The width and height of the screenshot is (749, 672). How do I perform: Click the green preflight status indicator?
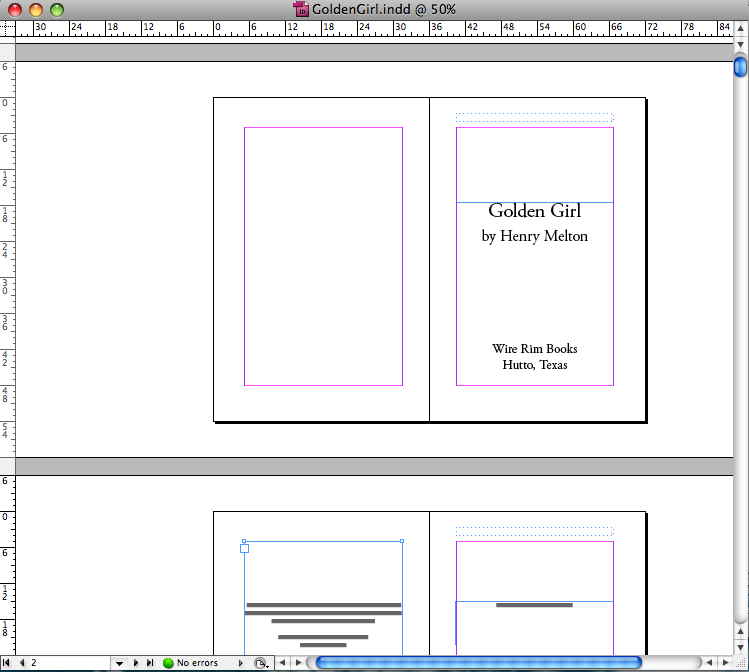168,663
